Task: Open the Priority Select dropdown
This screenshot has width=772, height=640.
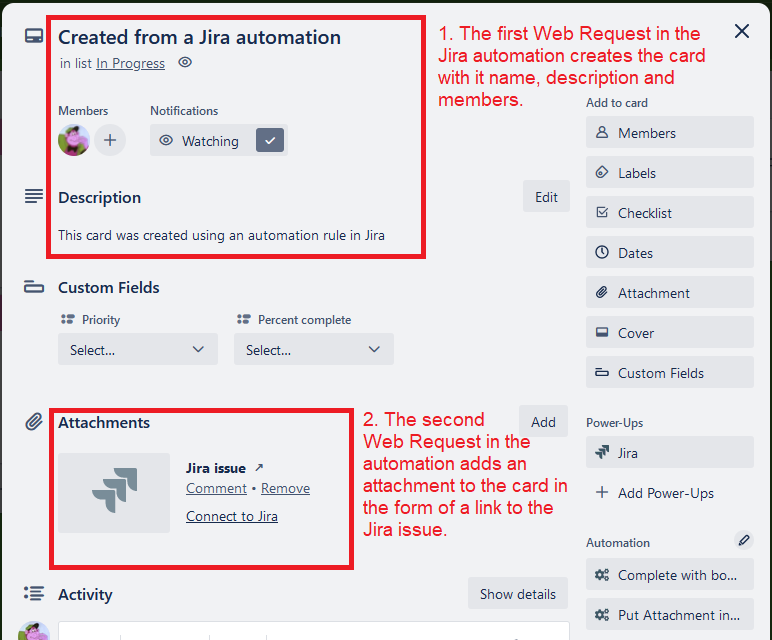Action: point(138,350)
